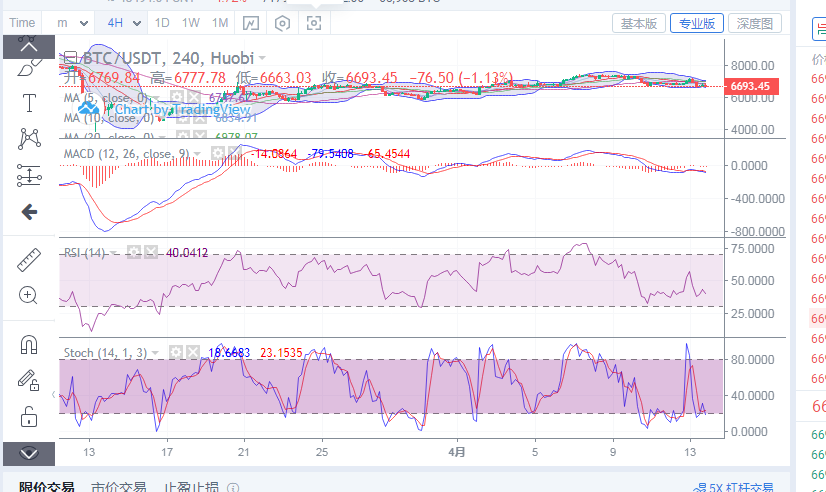The image size is (826, 492).
Task: Remove the MA 5 indicator
Action: 193,97
